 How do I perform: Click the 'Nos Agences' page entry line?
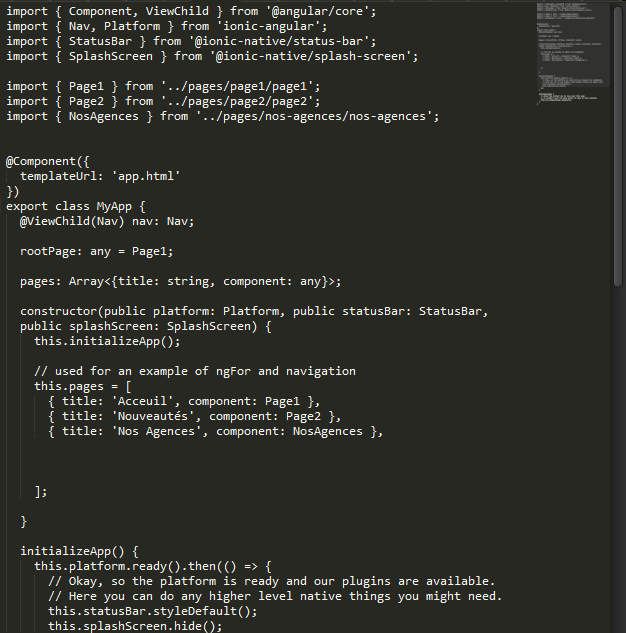pyautogui.click(x=216, y=431)
